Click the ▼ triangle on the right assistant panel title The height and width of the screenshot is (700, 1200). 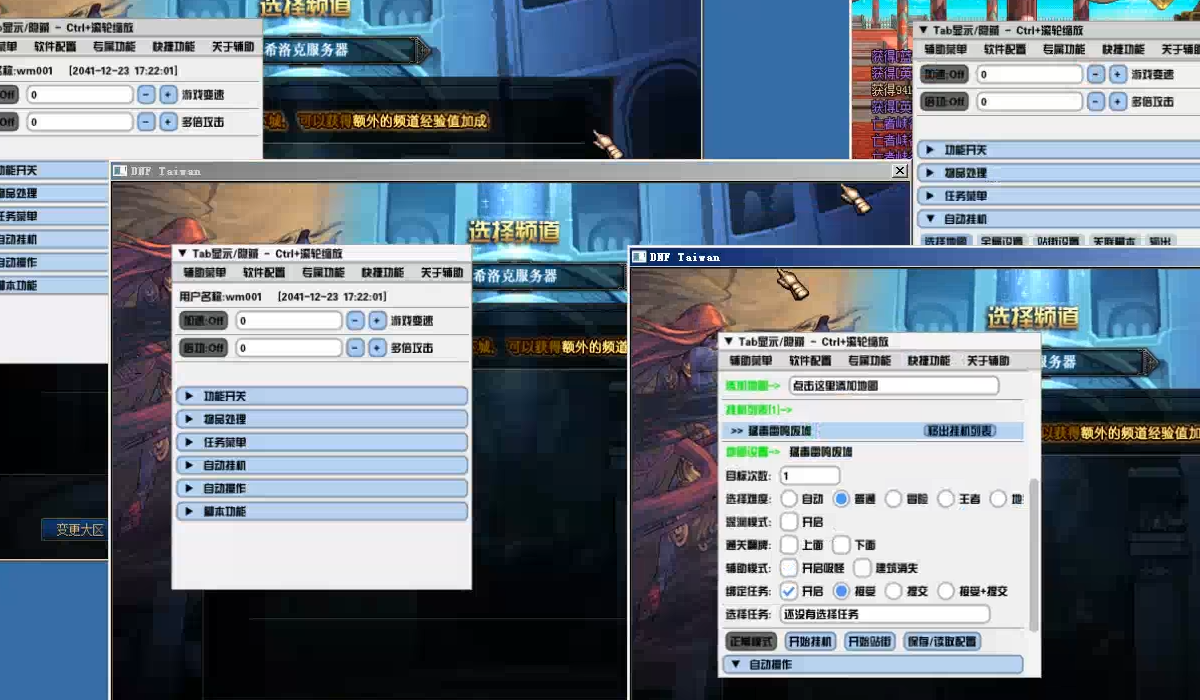click(727, 340)
